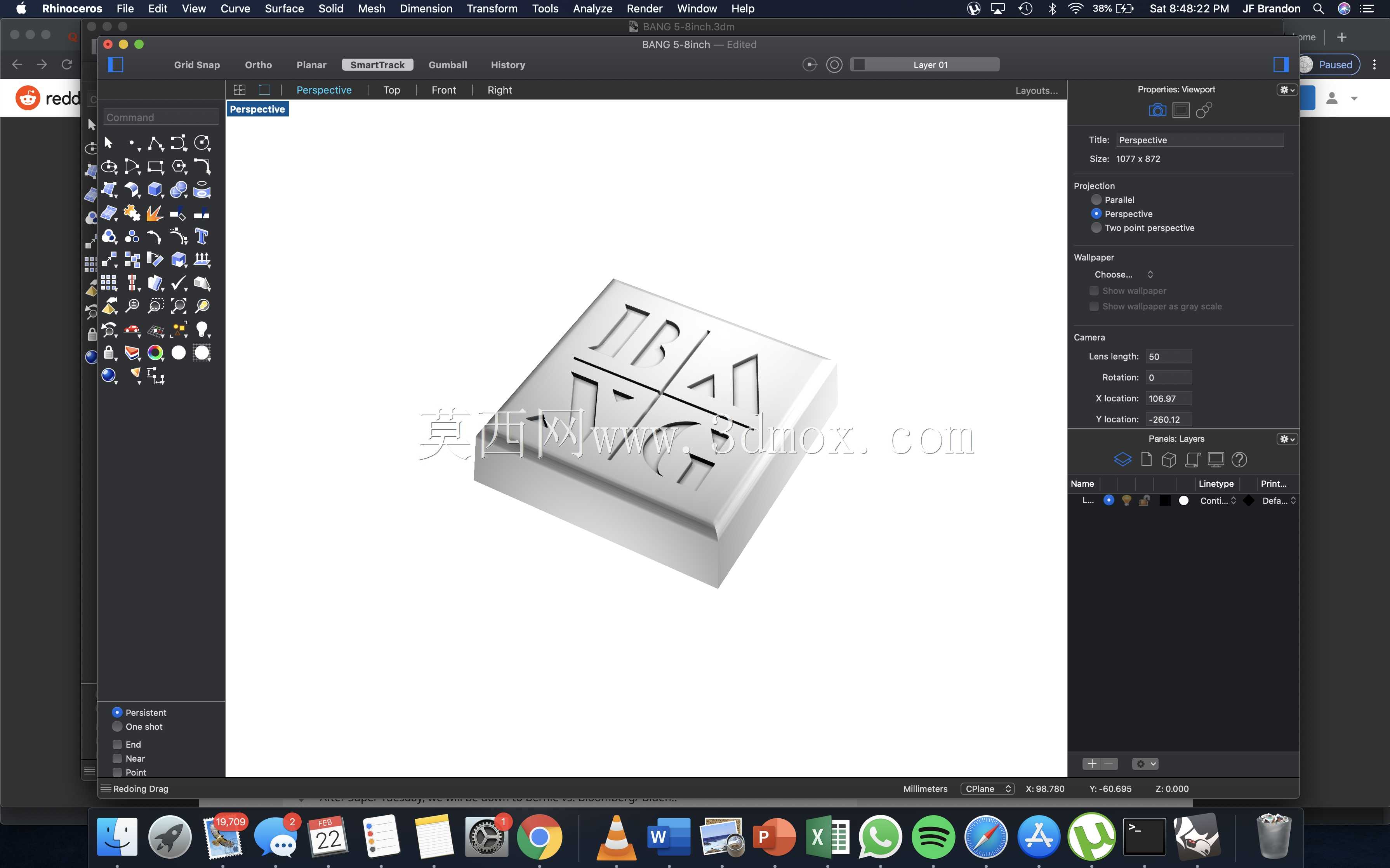Select the Polyline tool in the toolbar

(x=155, y=143)
